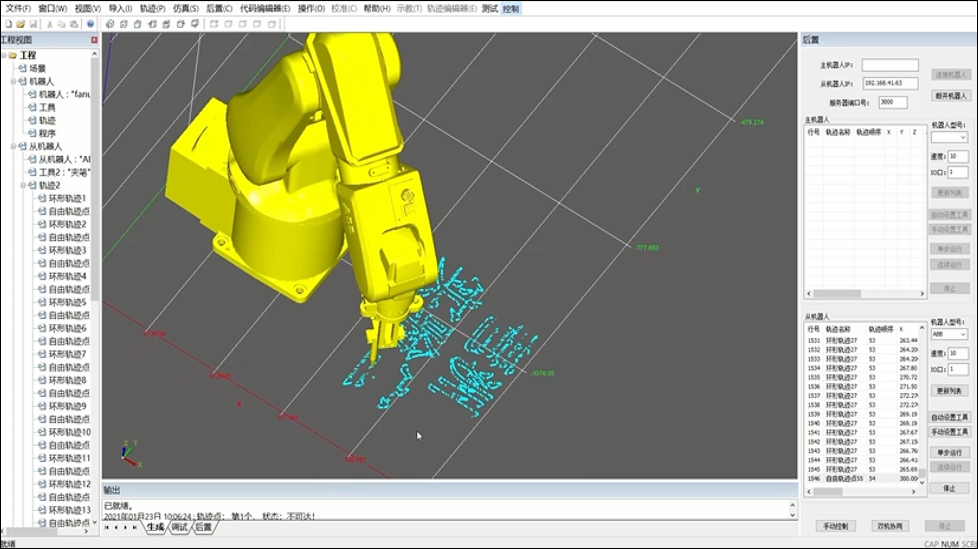978x549 pixels.
Task: Collapse the 机器人 tree node
Action: (x=13, y=81)
